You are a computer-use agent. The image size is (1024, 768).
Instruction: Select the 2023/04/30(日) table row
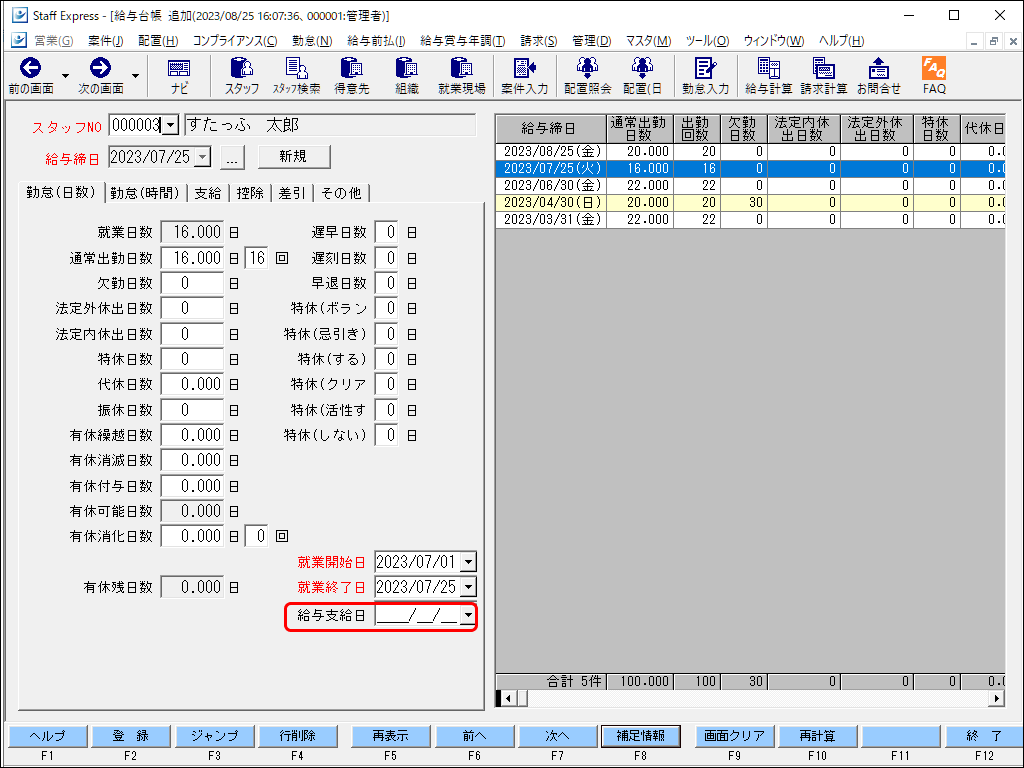coord(750,202)
